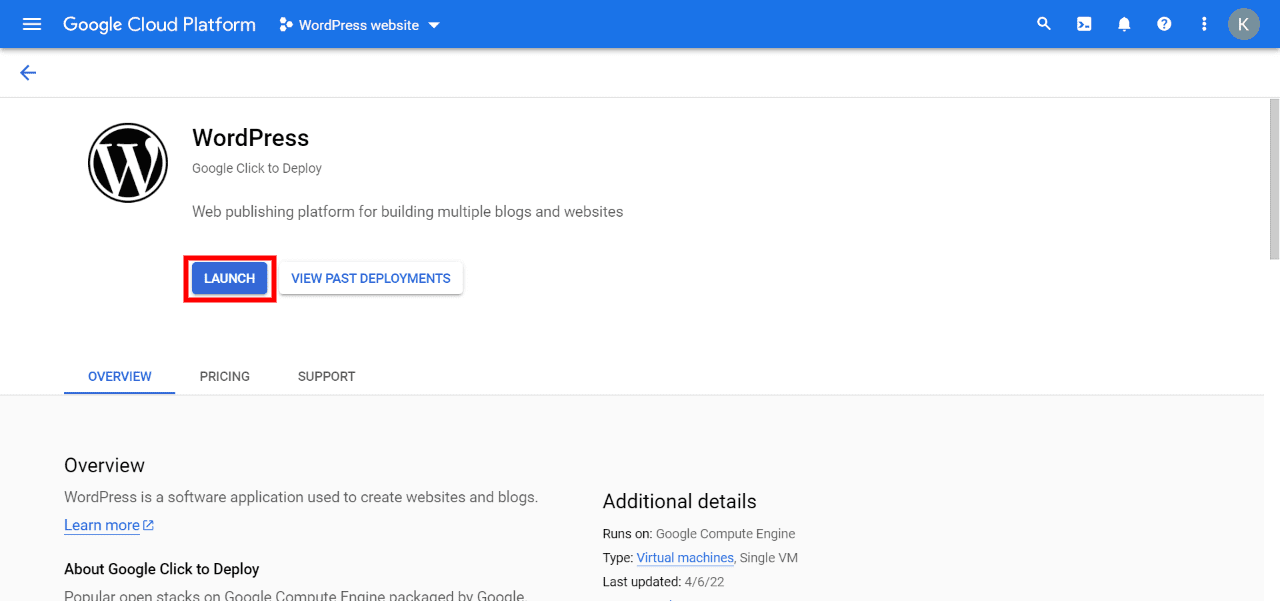Open the Virtual machines link
This screenshot has width=1280, height=601.
pyautogui.click(x=685, y=558)
